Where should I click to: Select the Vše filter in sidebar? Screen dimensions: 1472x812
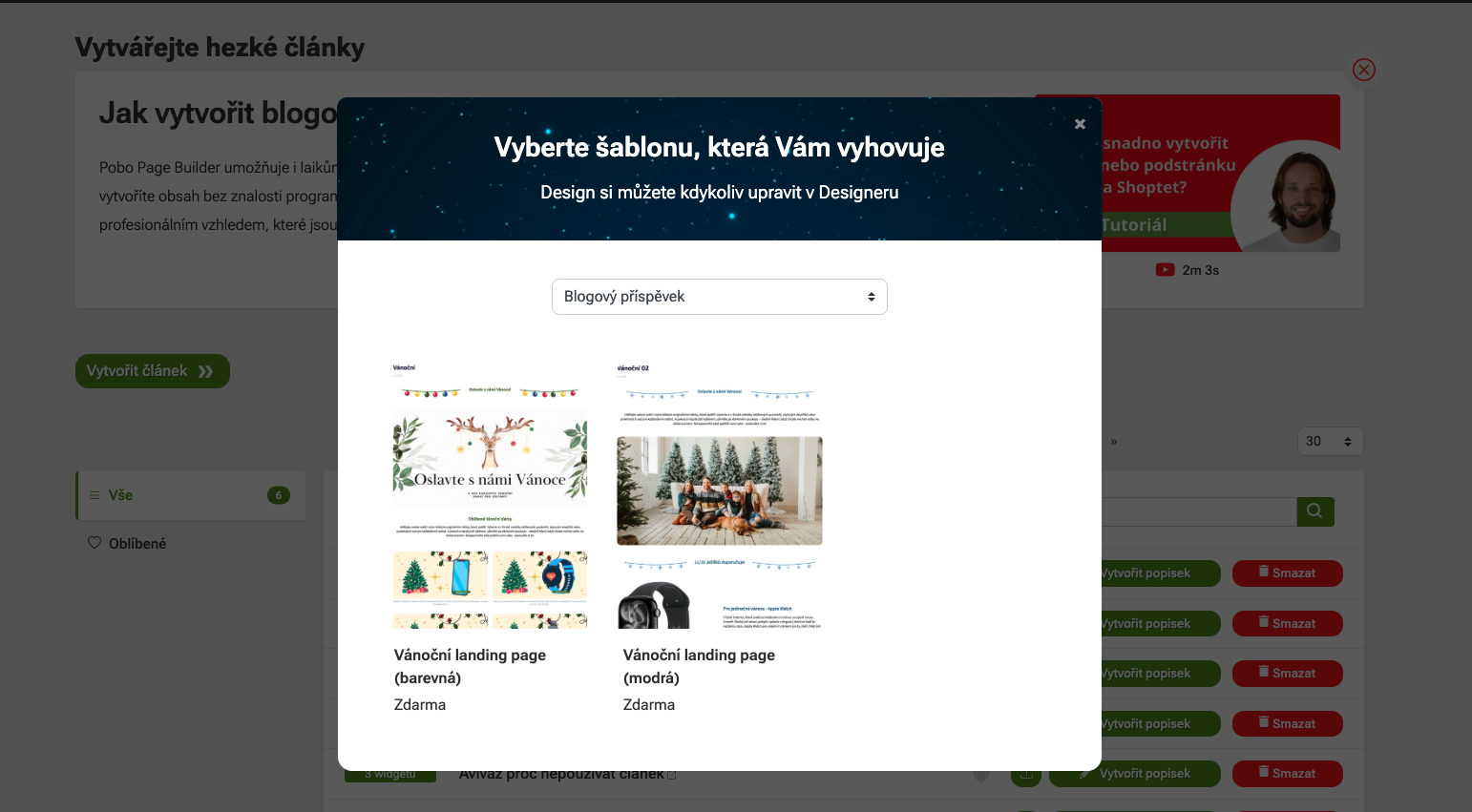coord(191,495)
